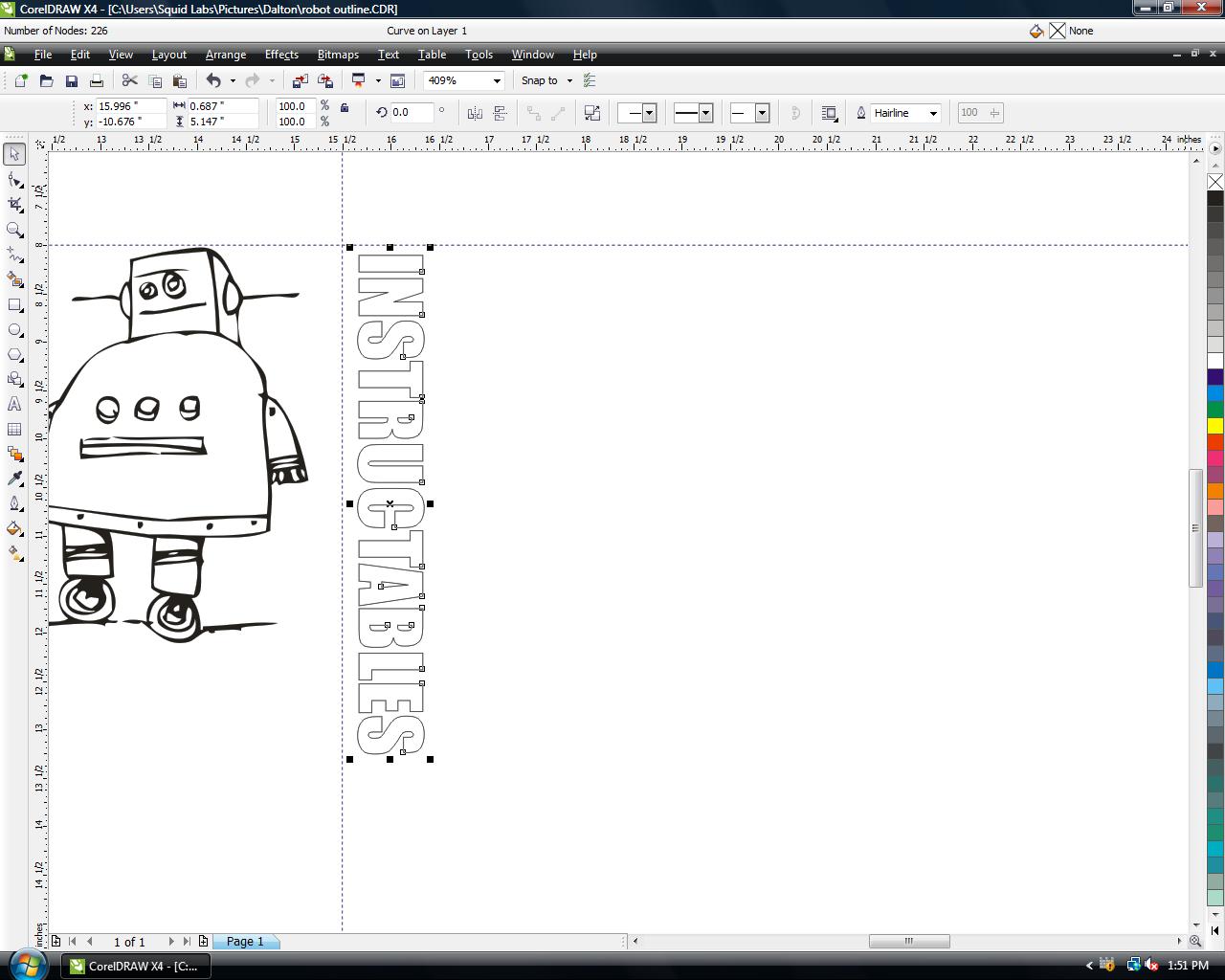Open the Bitmaps menu
This screenshot has height=980, width=1225.
click(338, 55)
